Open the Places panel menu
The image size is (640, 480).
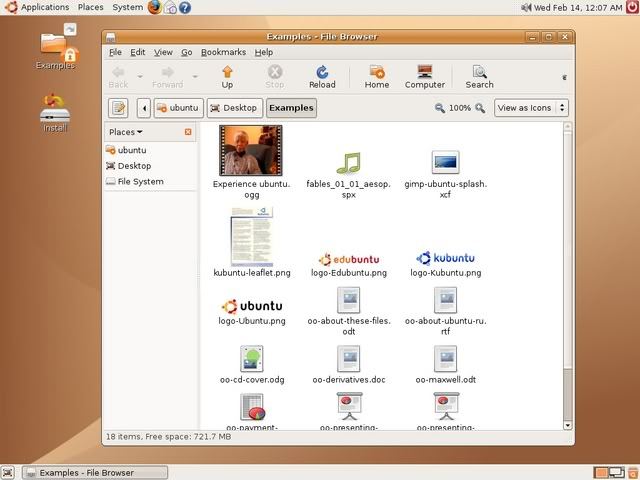91,7
